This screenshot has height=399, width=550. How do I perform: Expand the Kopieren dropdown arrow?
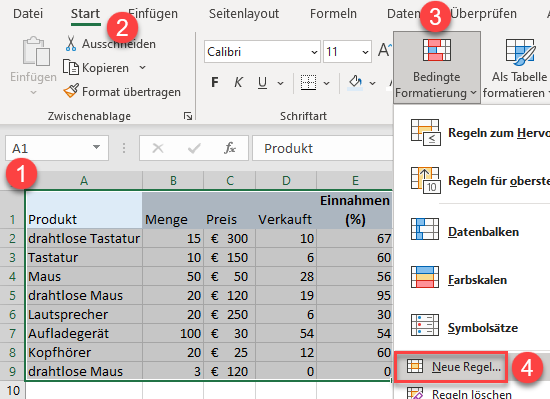(142, 67)
